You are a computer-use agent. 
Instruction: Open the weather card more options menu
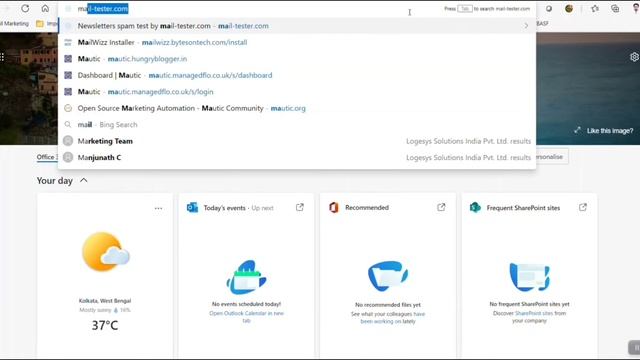158,209
